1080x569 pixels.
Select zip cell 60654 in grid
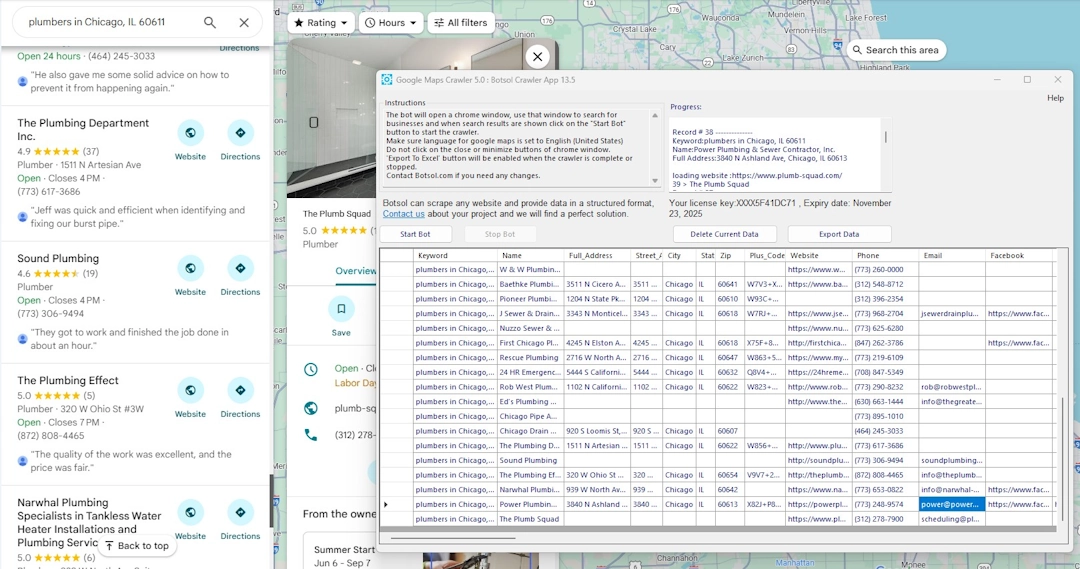click(730, 475)
